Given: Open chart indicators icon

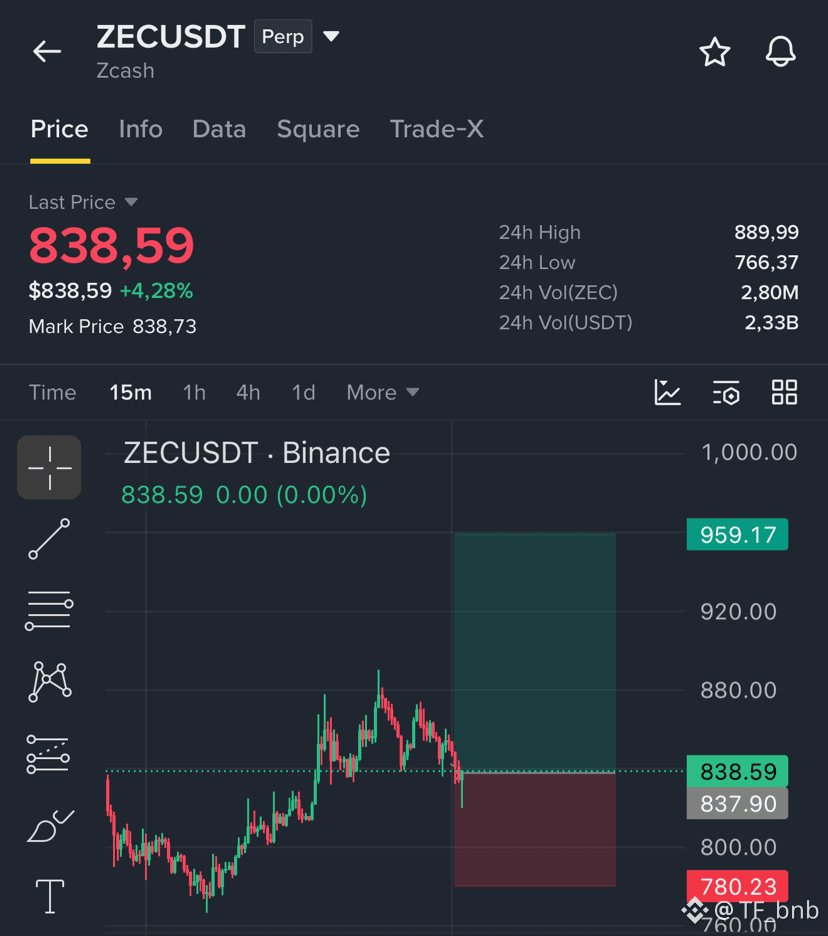Looking at the screenshot, I should 667,392.
